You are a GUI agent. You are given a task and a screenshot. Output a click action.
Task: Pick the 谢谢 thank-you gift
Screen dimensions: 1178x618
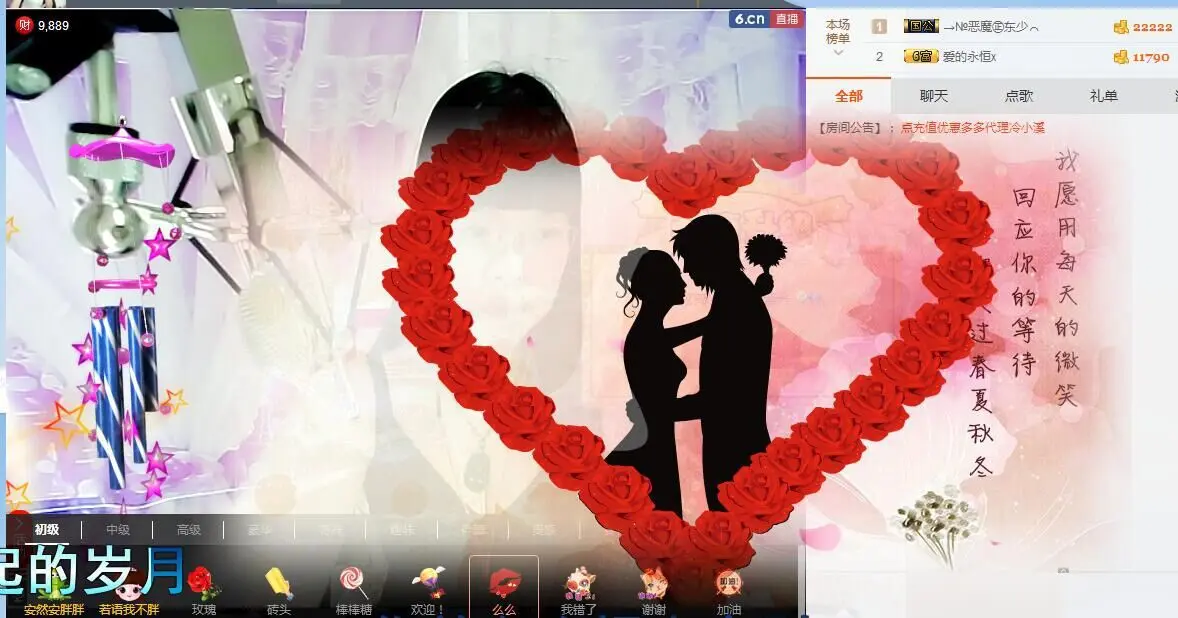(x=654, y=590)
